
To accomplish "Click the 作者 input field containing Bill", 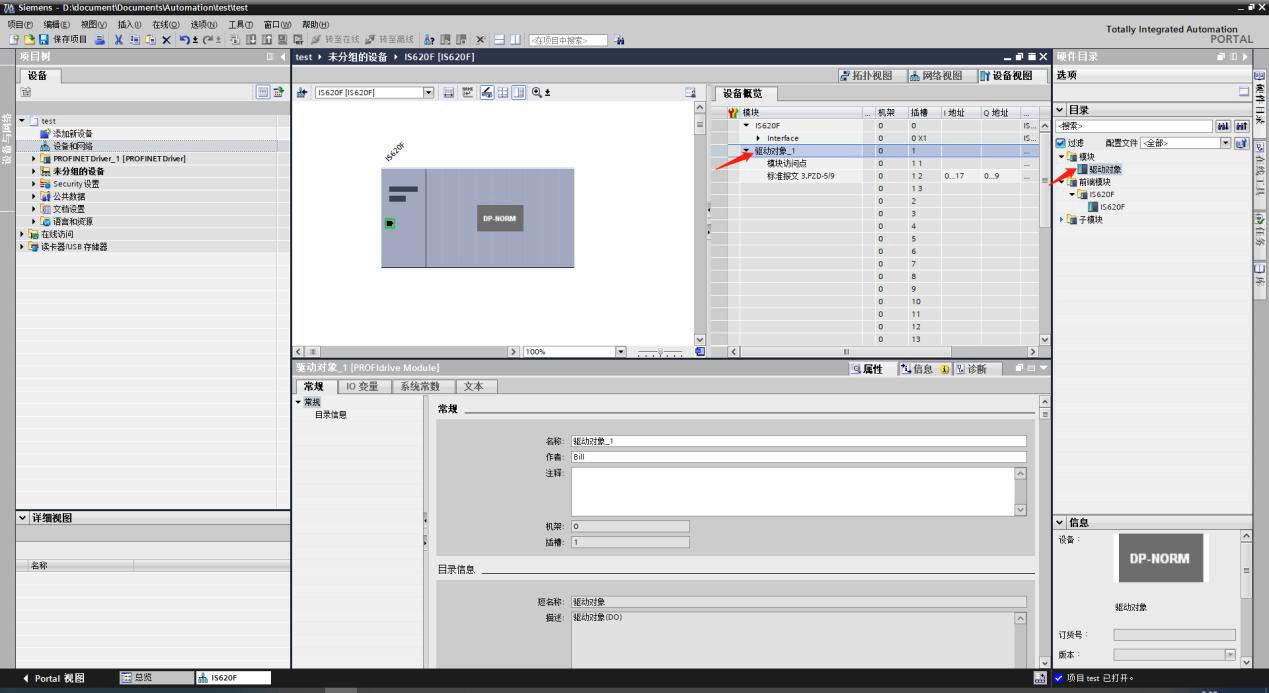I will [x=798, y=456].
